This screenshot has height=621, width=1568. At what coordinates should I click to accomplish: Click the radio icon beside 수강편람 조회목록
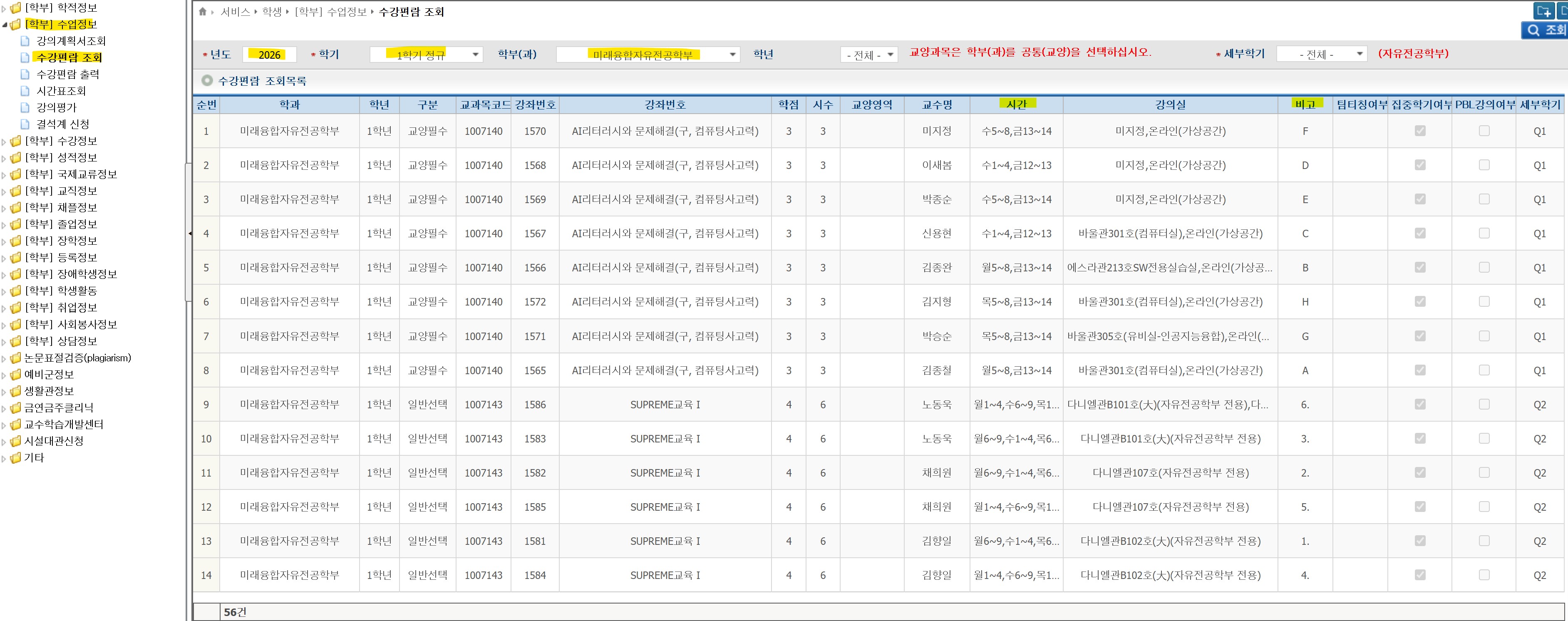(x=207, y=80)
